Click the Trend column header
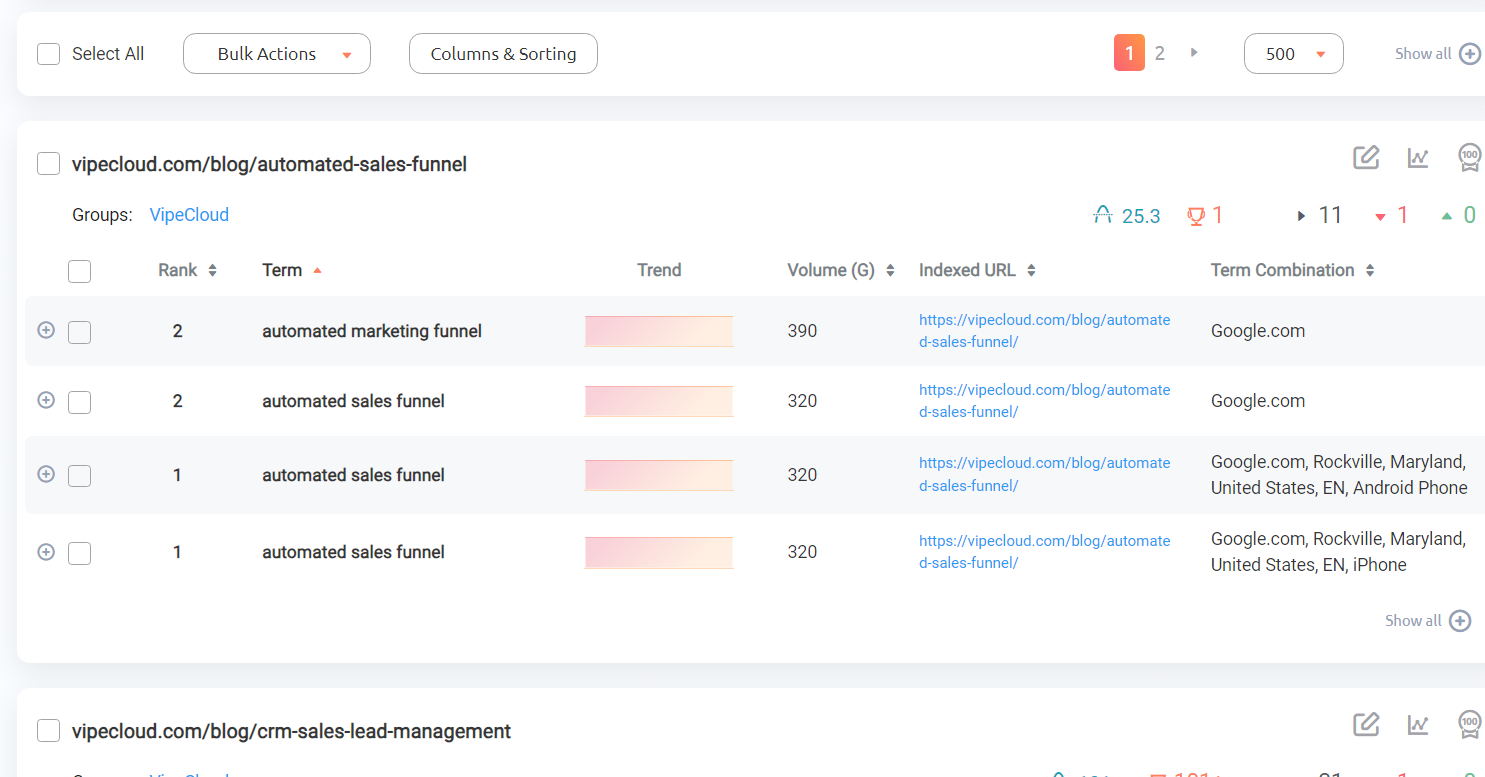The width and height of the screenshot is (1485, 777). [659, 270]
